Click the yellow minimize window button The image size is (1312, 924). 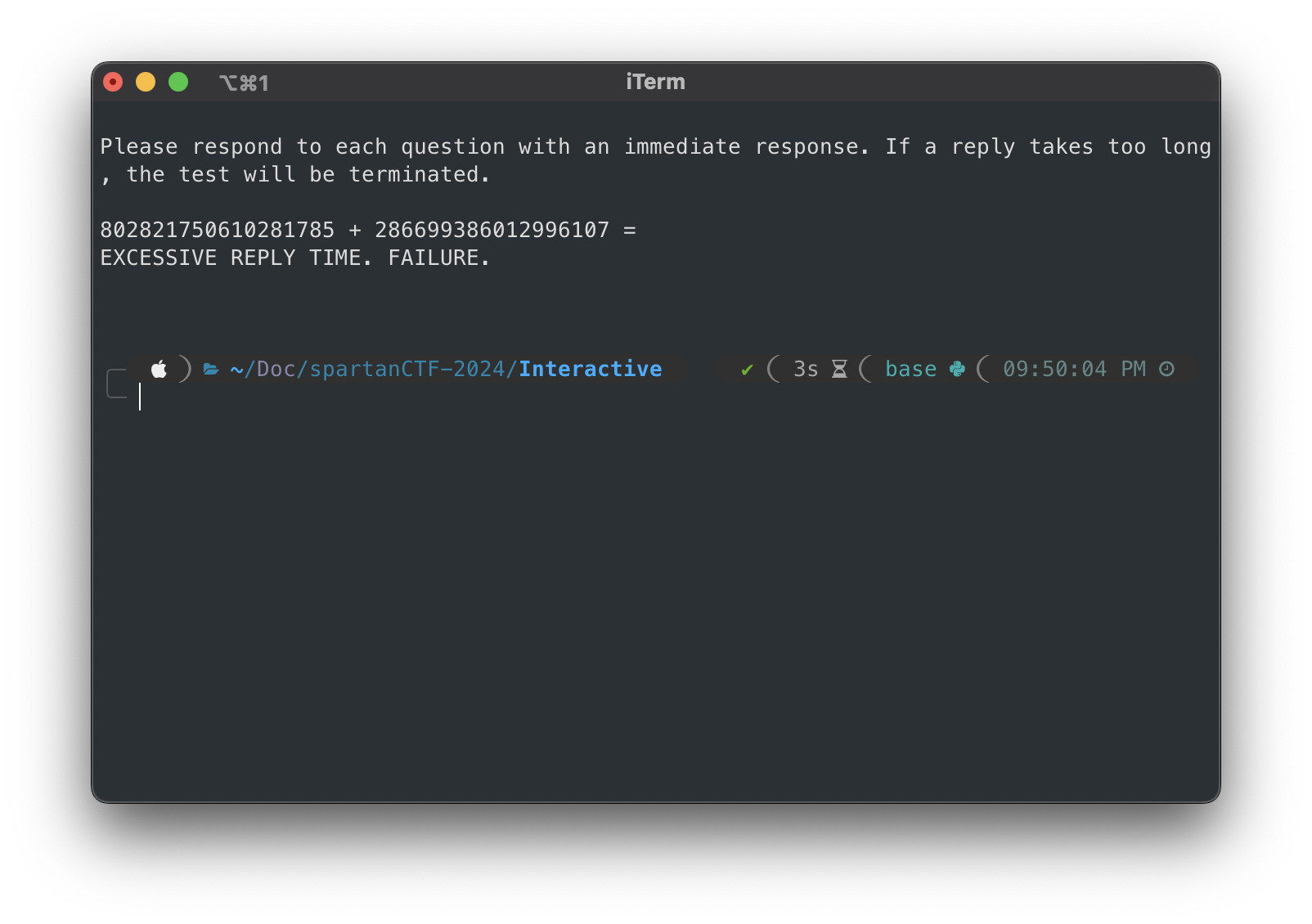coord(146,82)
